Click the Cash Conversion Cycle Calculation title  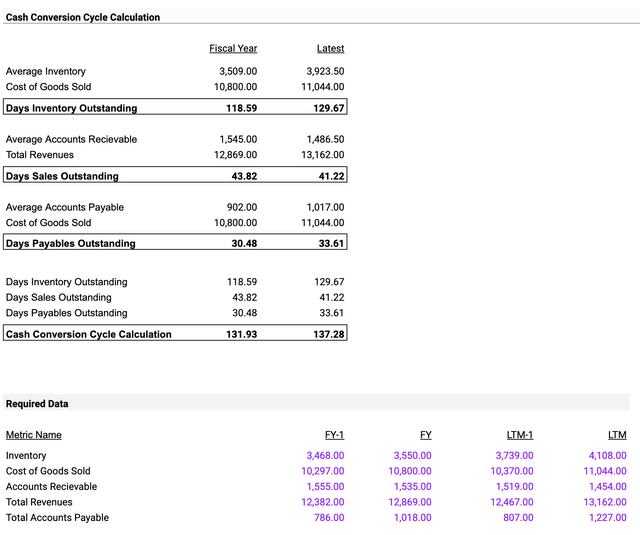pos(83,17)
